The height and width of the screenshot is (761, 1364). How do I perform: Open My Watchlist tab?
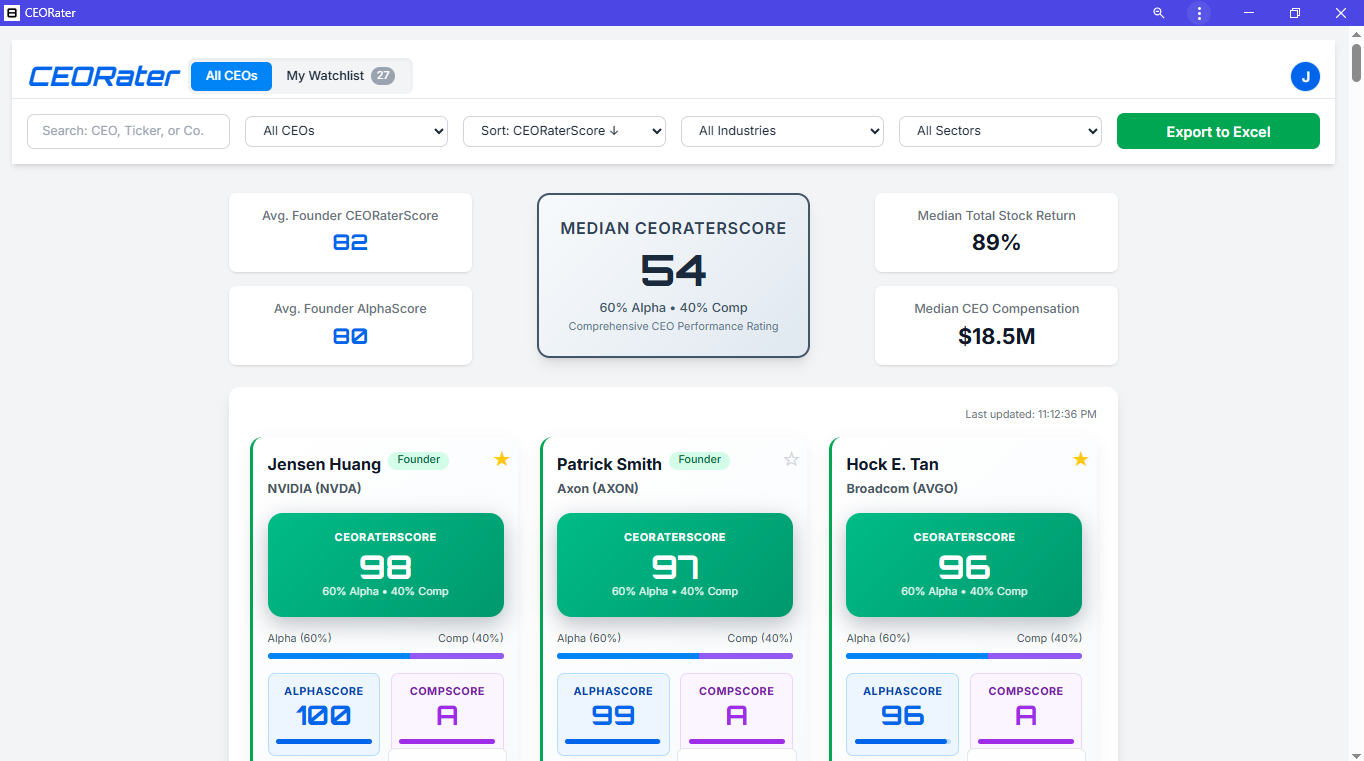coord(340,76)
